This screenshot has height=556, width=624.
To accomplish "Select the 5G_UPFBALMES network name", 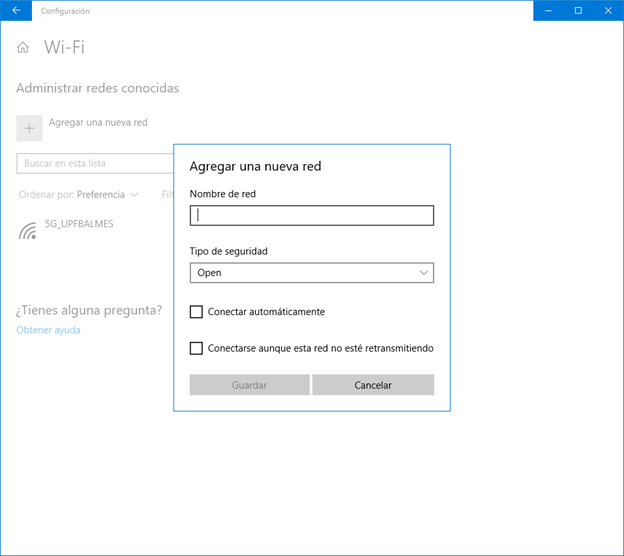I will tap(79, 224).
